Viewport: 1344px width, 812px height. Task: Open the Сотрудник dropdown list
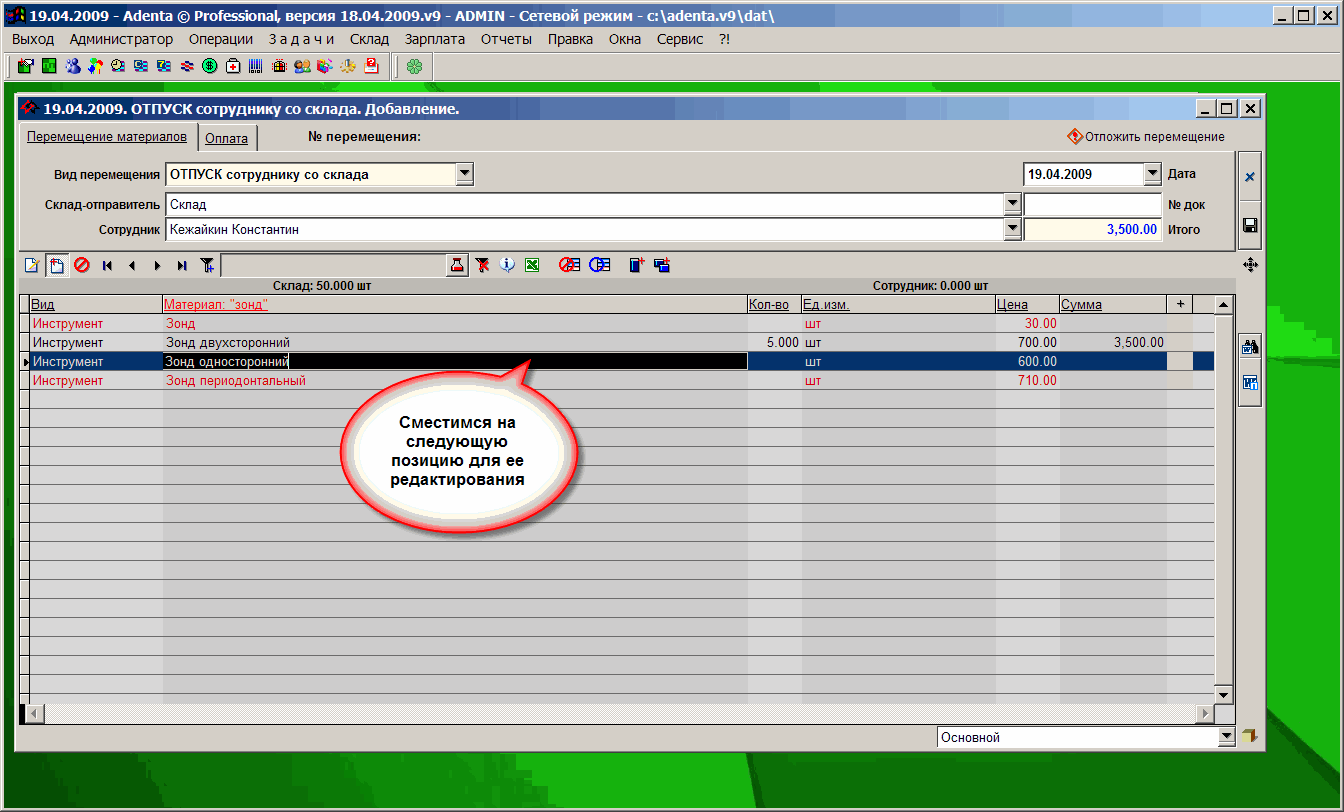[1011, 229]
